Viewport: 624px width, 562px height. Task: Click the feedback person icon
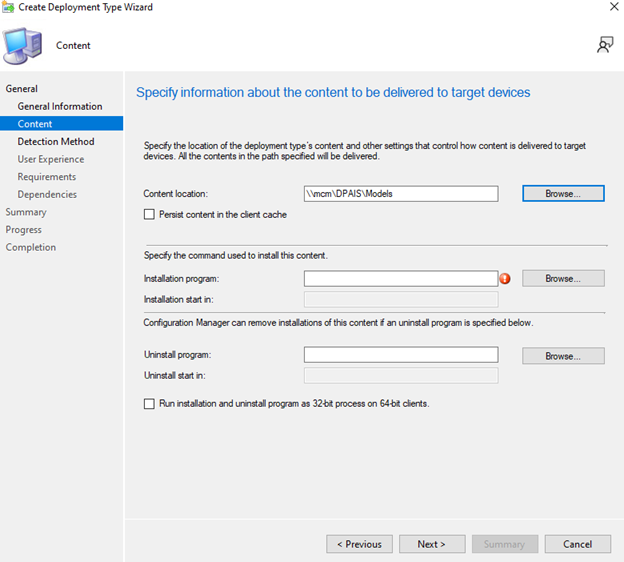(605, 45)
